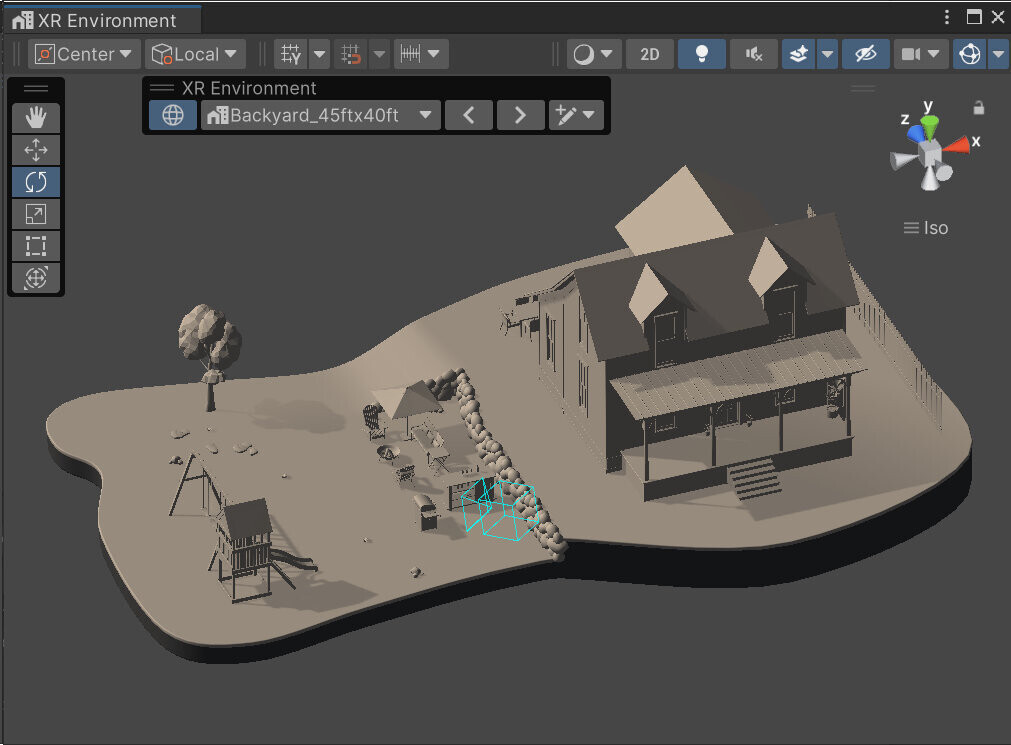The image size is (1011, 745).
Task: Toggle scene effects (skybox, fog) button
Action: point(798,54)
